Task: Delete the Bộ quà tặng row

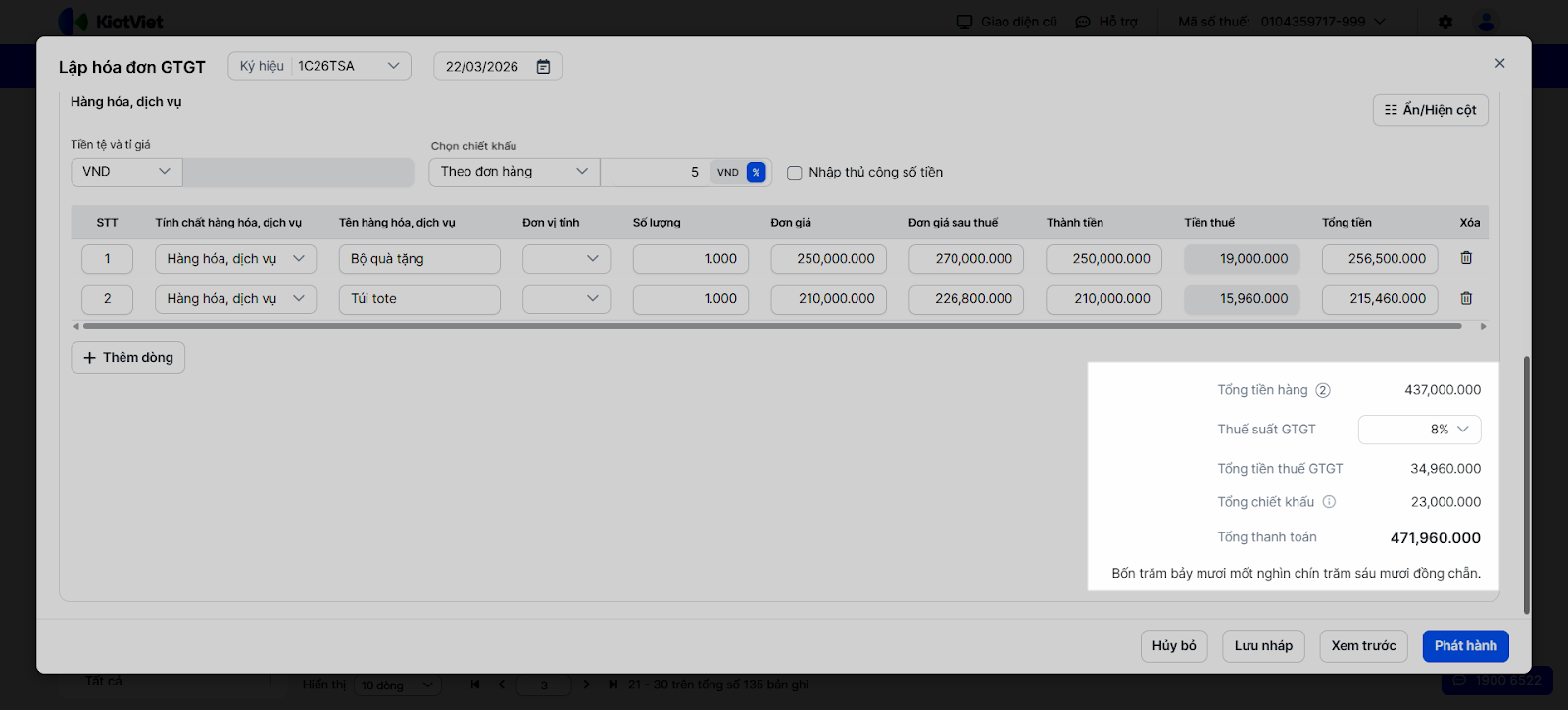Action: 1466,258
